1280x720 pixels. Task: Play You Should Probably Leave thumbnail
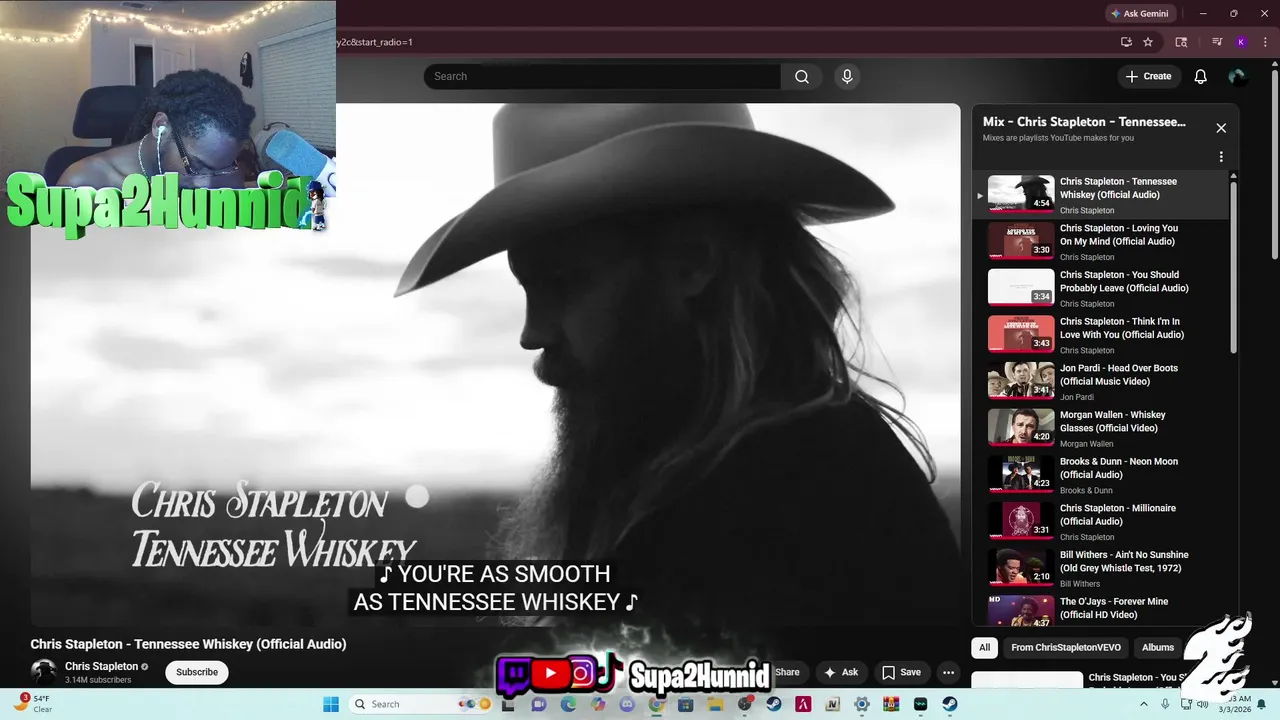pyautogui.click(x=1021, y=287)
